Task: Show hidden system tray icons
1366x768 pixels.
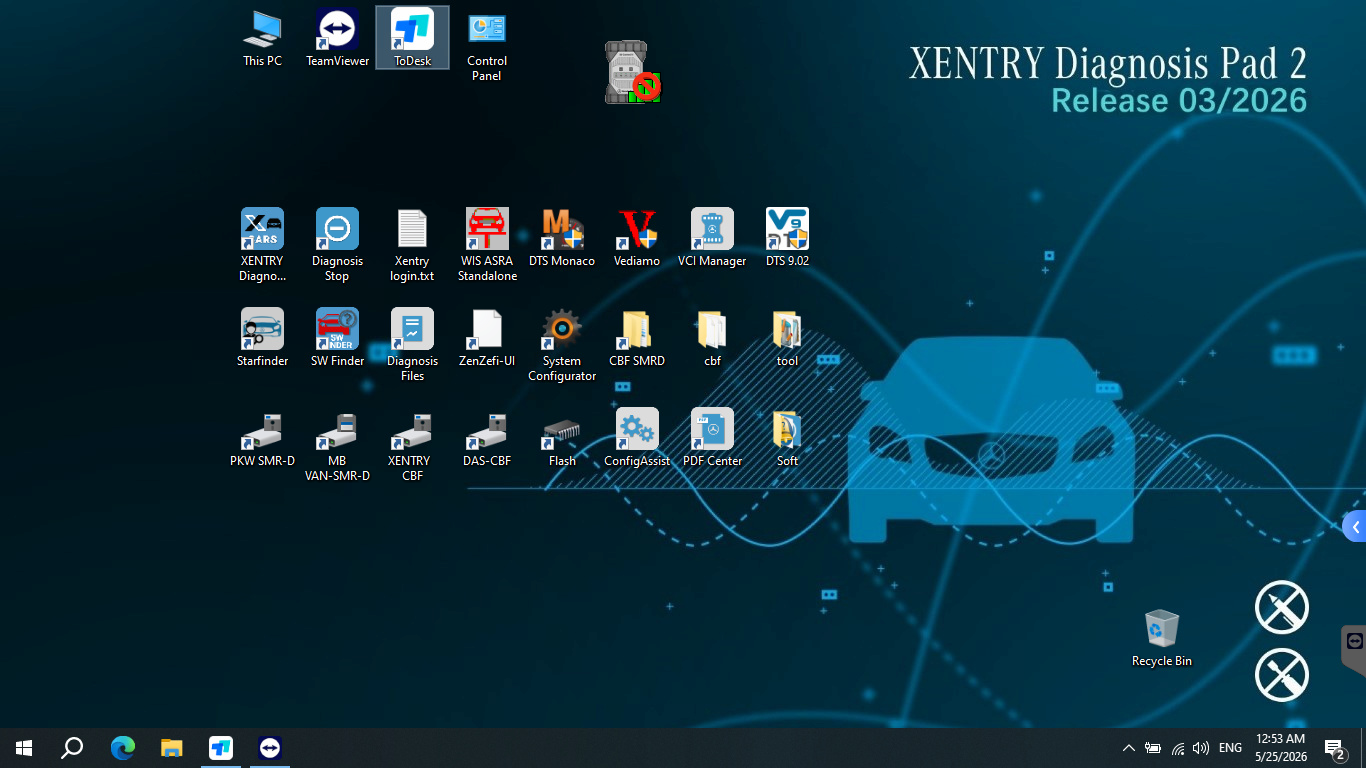Action: point(1129,748)
